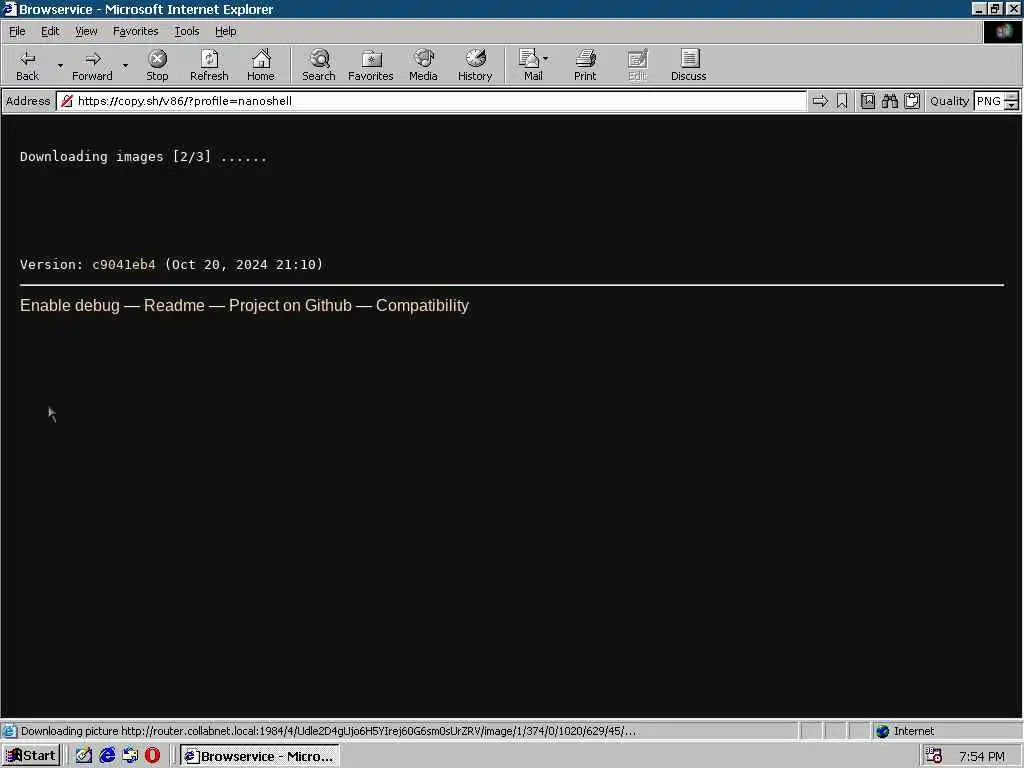
Task: Open the Edit menu
Action: [50, 31]
